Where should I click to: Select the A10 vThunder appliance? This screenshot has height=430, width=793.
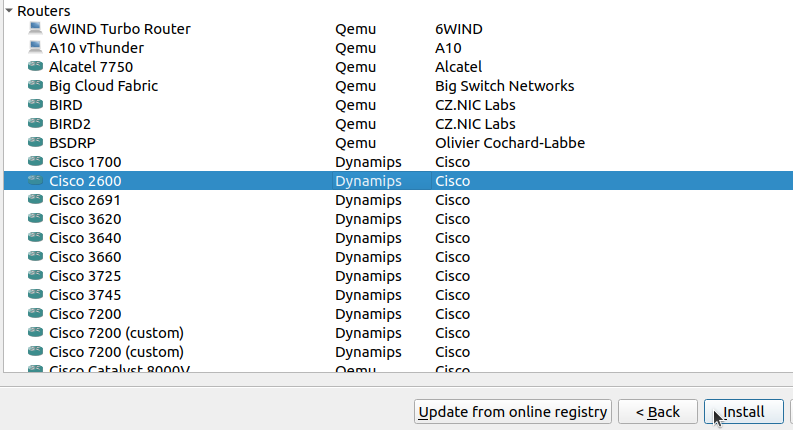(96, 48)
